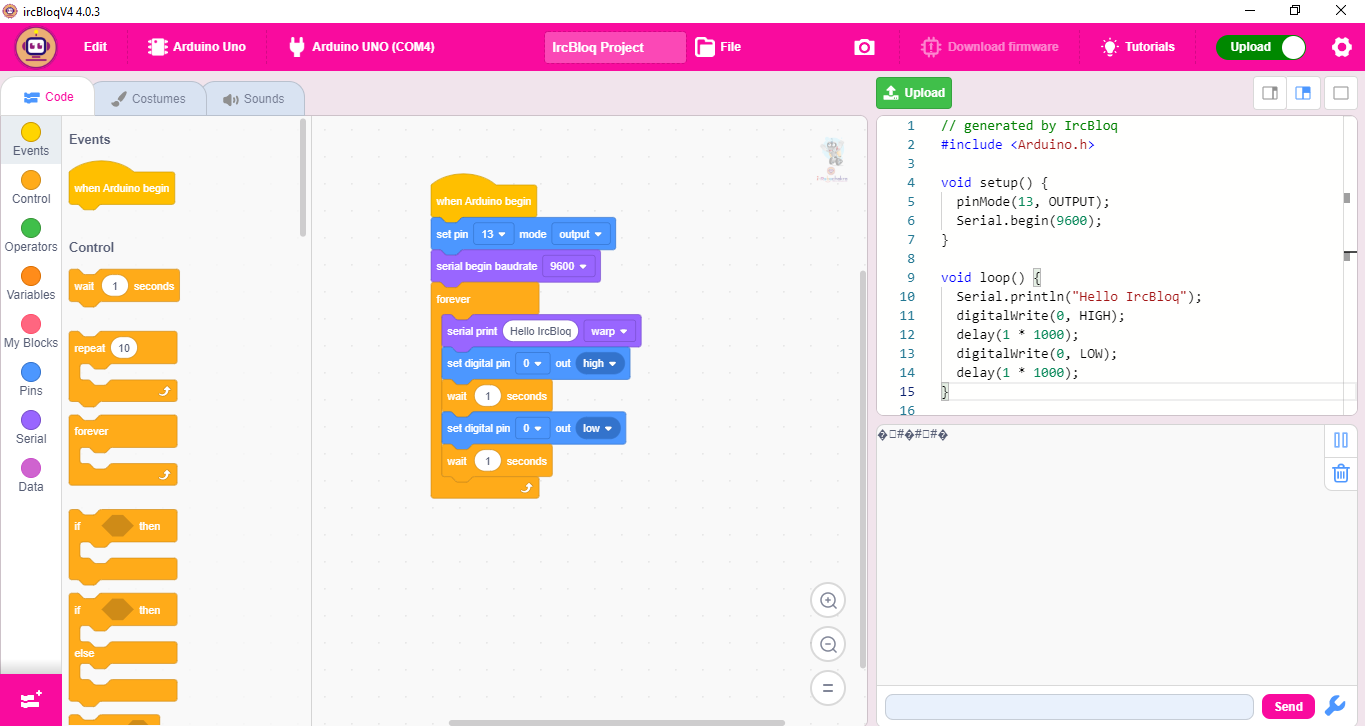Click the forever block in palette
Viewport: 1365px width, 726px height.
[123, 451]
